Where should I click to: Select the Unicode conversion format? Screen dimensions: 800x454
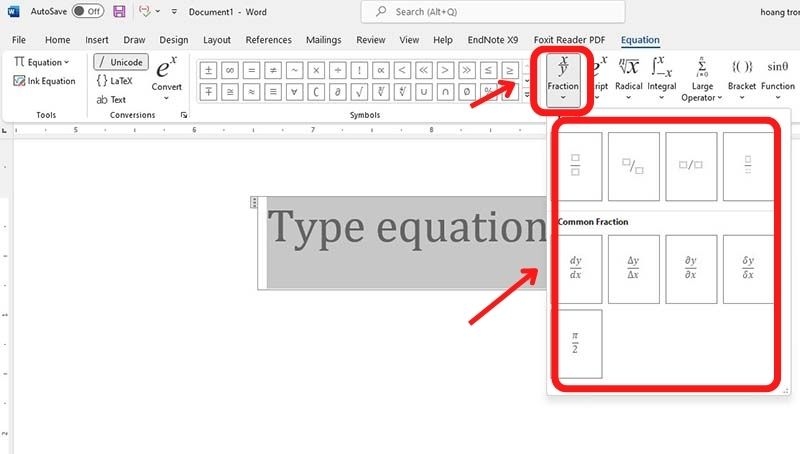click(121, 62)
